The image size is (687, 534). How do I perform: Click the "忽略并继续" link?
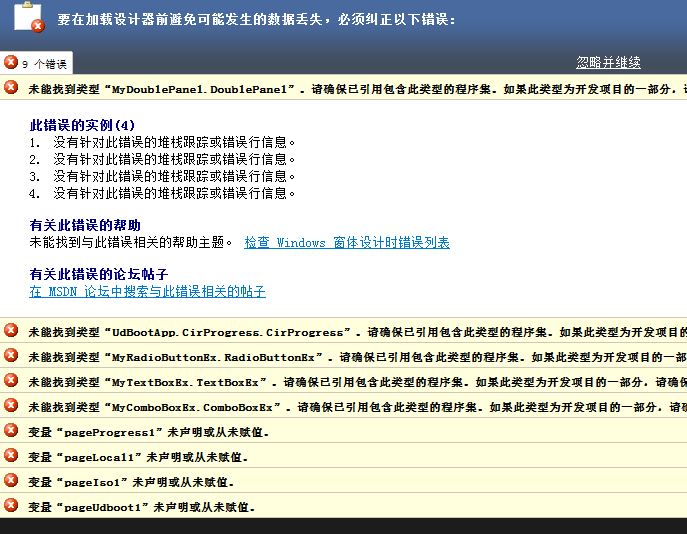click(x=608, y=62)
